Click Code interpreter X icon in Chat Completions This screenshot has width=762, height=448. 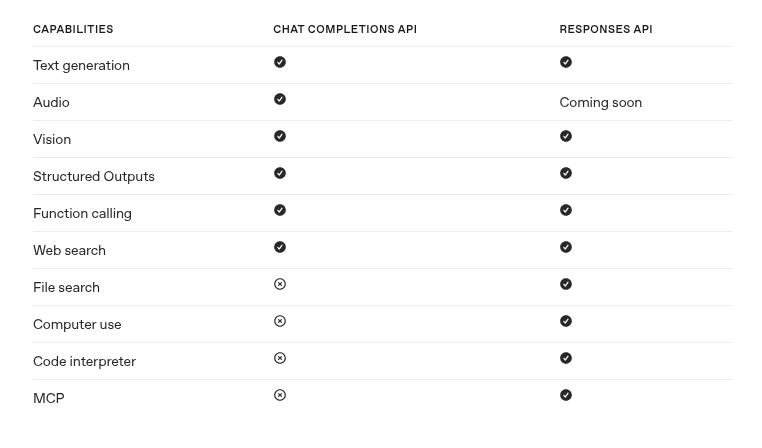point(280,358)
